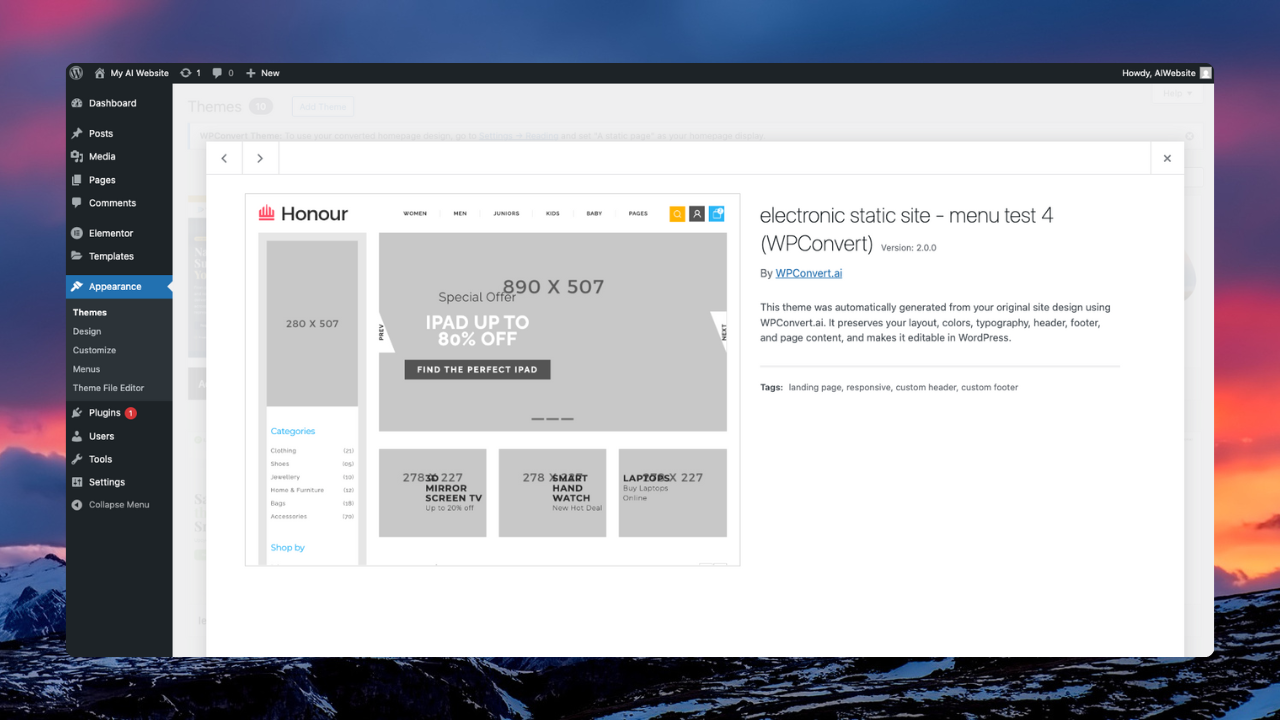Screen dimensions: 1280x720
Task: Click Categories heading in preview
Action: (293, 431)
